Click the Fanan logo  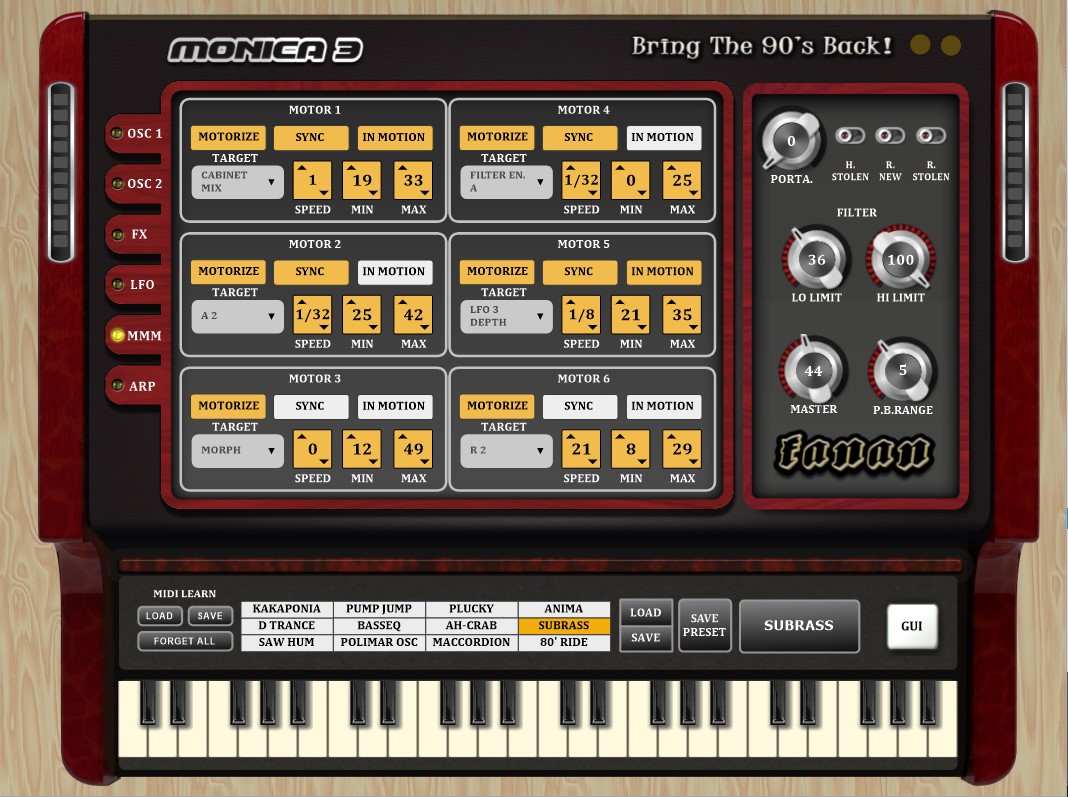point(853,454)
